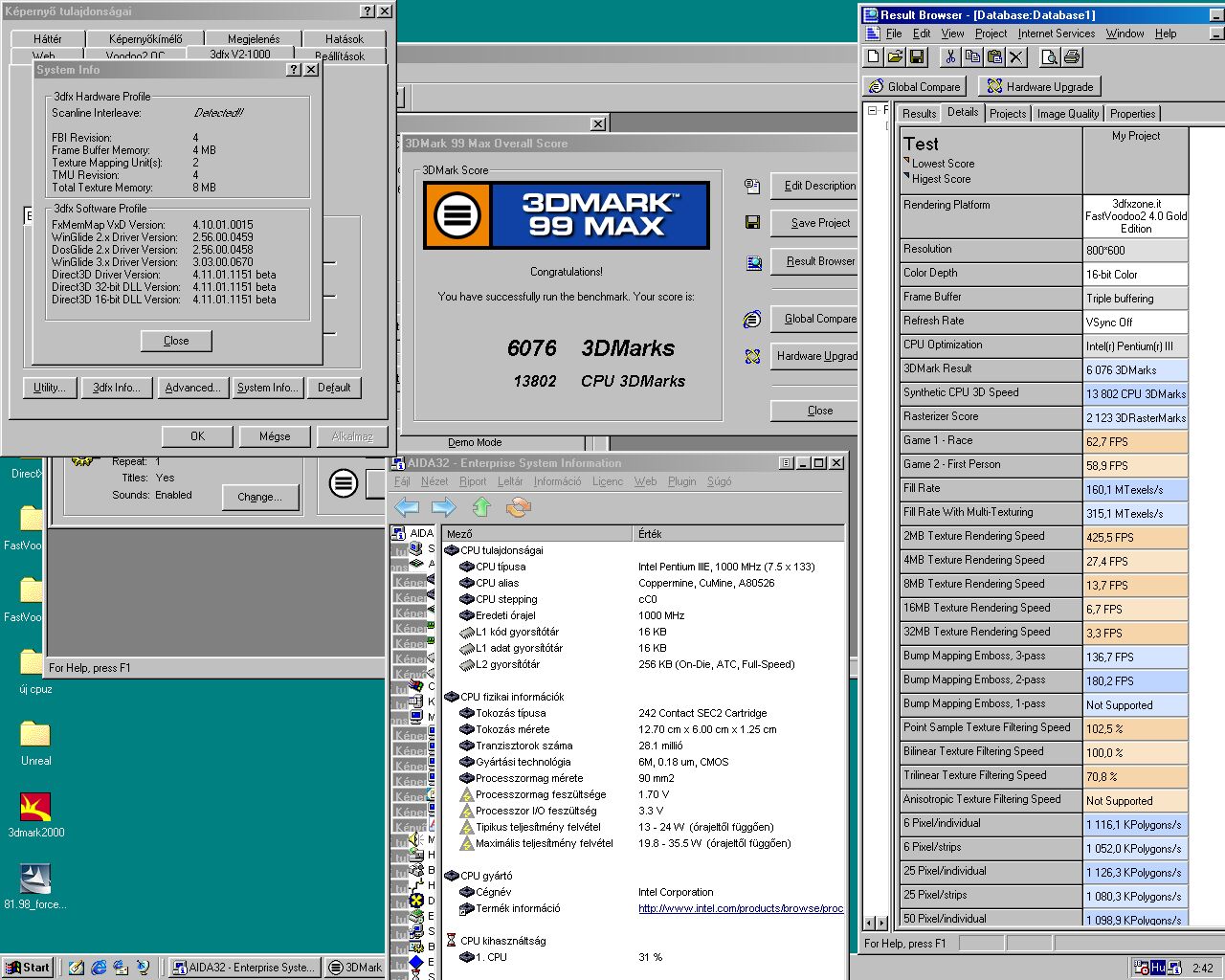This screenshot has height=980, width=1225.
Task: Open Plugin menu in AIDA32
Action: pos(681,481)
